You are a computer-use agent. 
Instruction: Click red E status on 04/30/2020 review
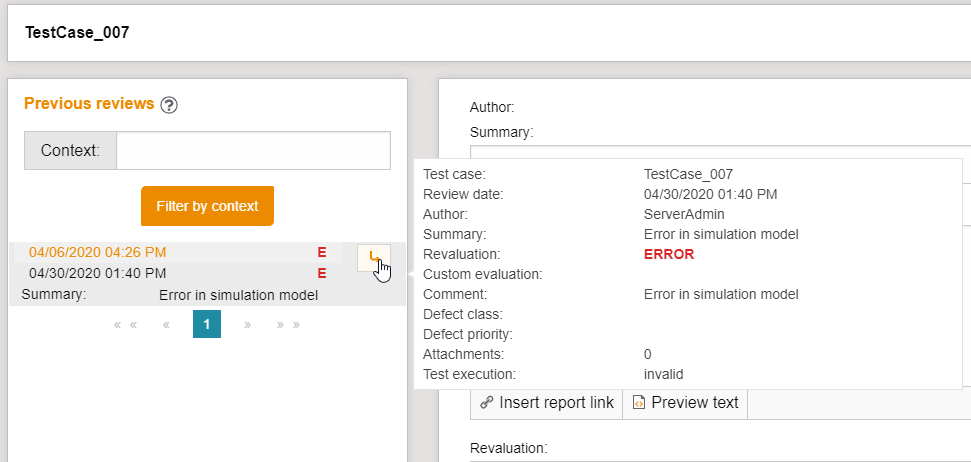[x=322, y=273]
